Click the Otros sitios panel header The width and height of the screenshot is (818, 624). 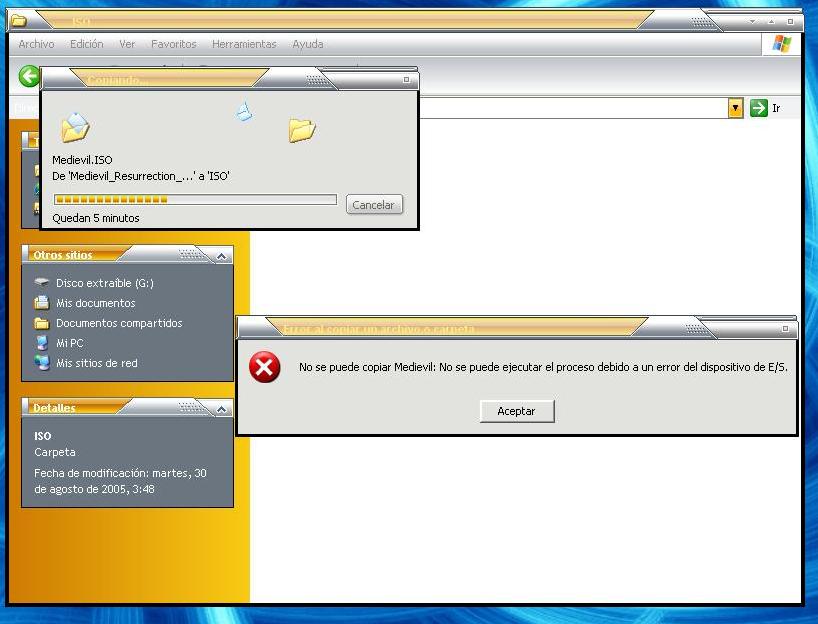tap(127, 255)
